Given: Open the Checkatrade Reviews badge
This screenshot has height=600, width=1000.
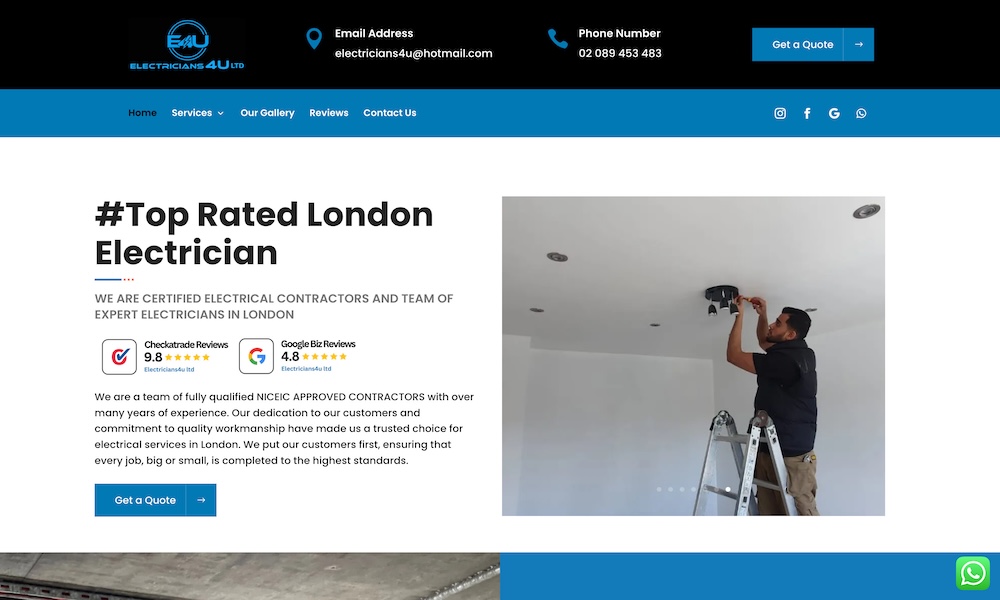Looking at the screenshot, I should (x=165, y=356).
